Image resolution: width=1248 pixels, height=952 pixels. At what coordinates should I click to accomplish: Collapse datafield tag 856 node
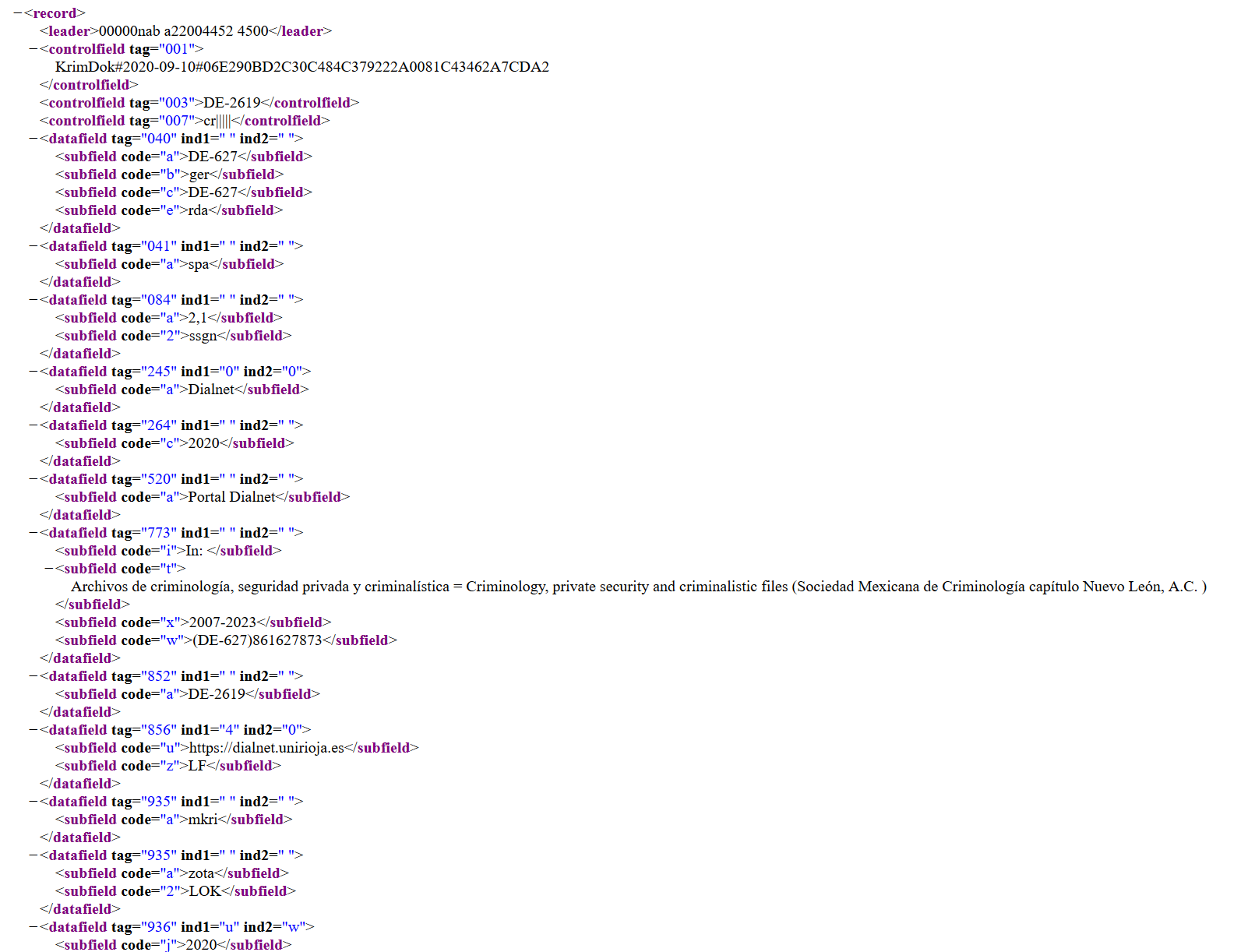(x=33, y=730)
